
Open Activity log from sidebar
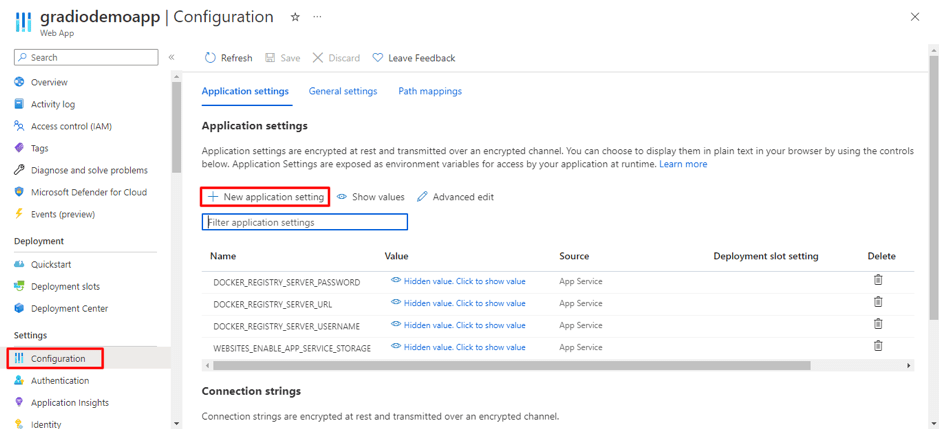click(x=53, y=104)
